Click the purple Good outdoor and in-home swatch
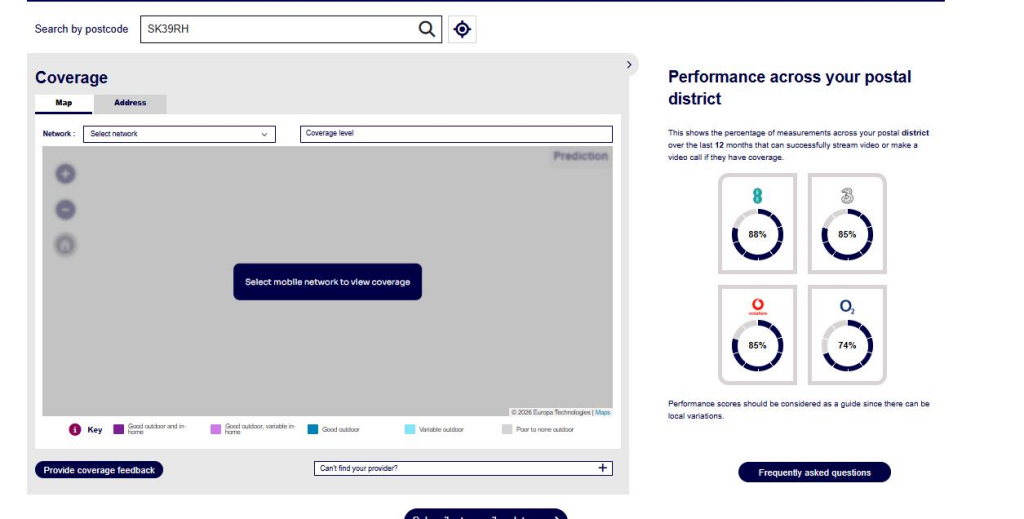1024x519 pixels. point(118,430)
